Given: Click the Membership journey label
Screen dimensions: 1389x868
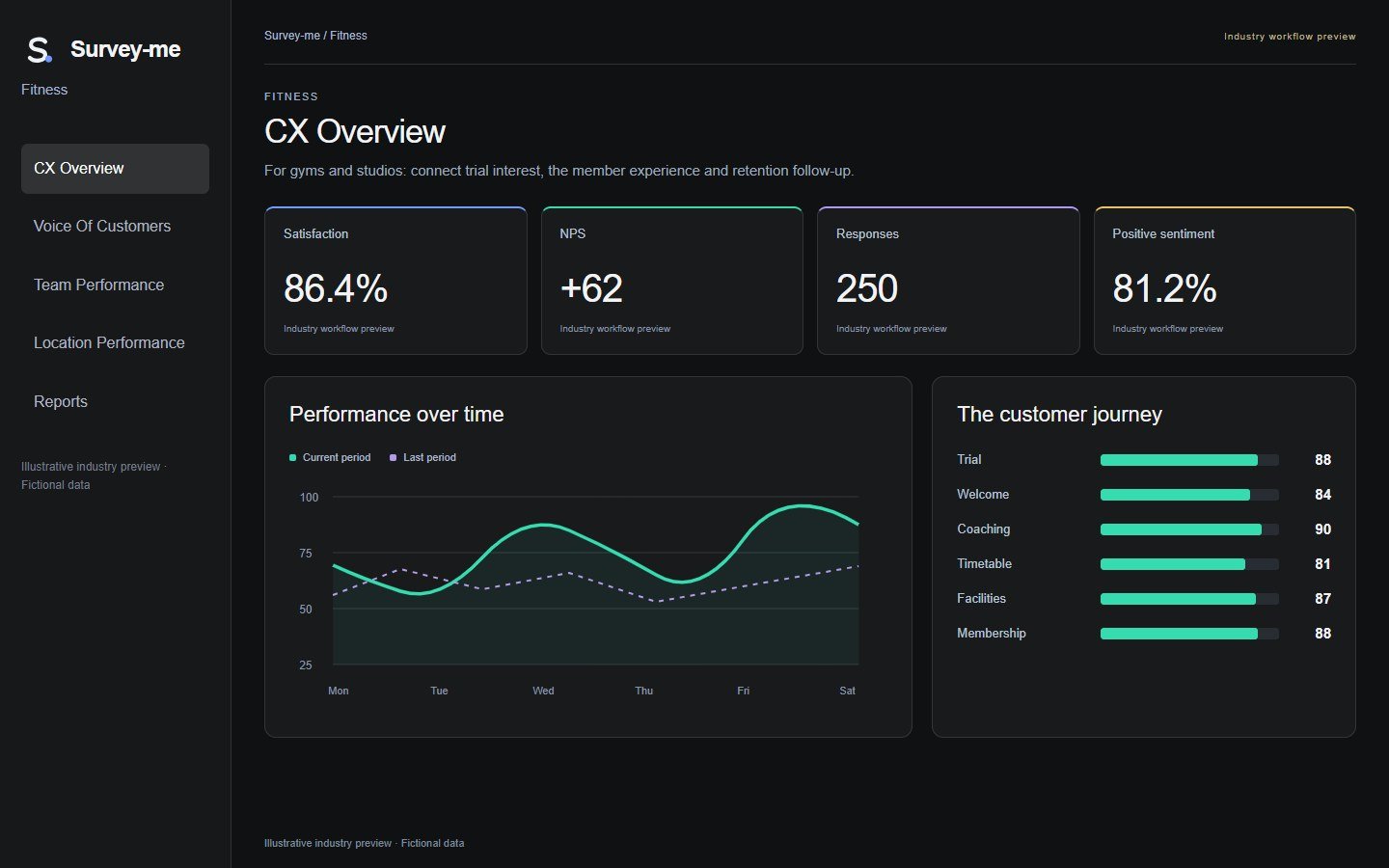Looking at the screenshot, I should pyautogui.click(x=992, y=634).
